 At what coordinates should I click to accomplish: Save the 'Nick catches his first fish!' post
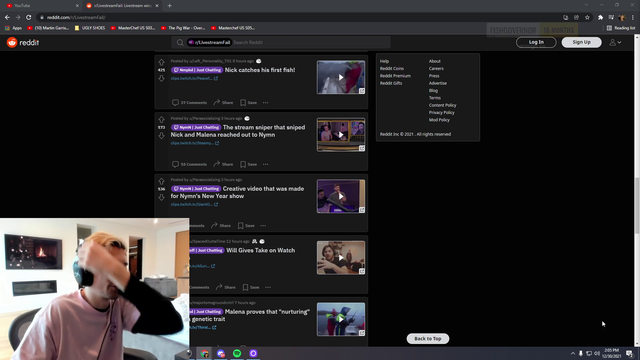(x=249, y=102)
